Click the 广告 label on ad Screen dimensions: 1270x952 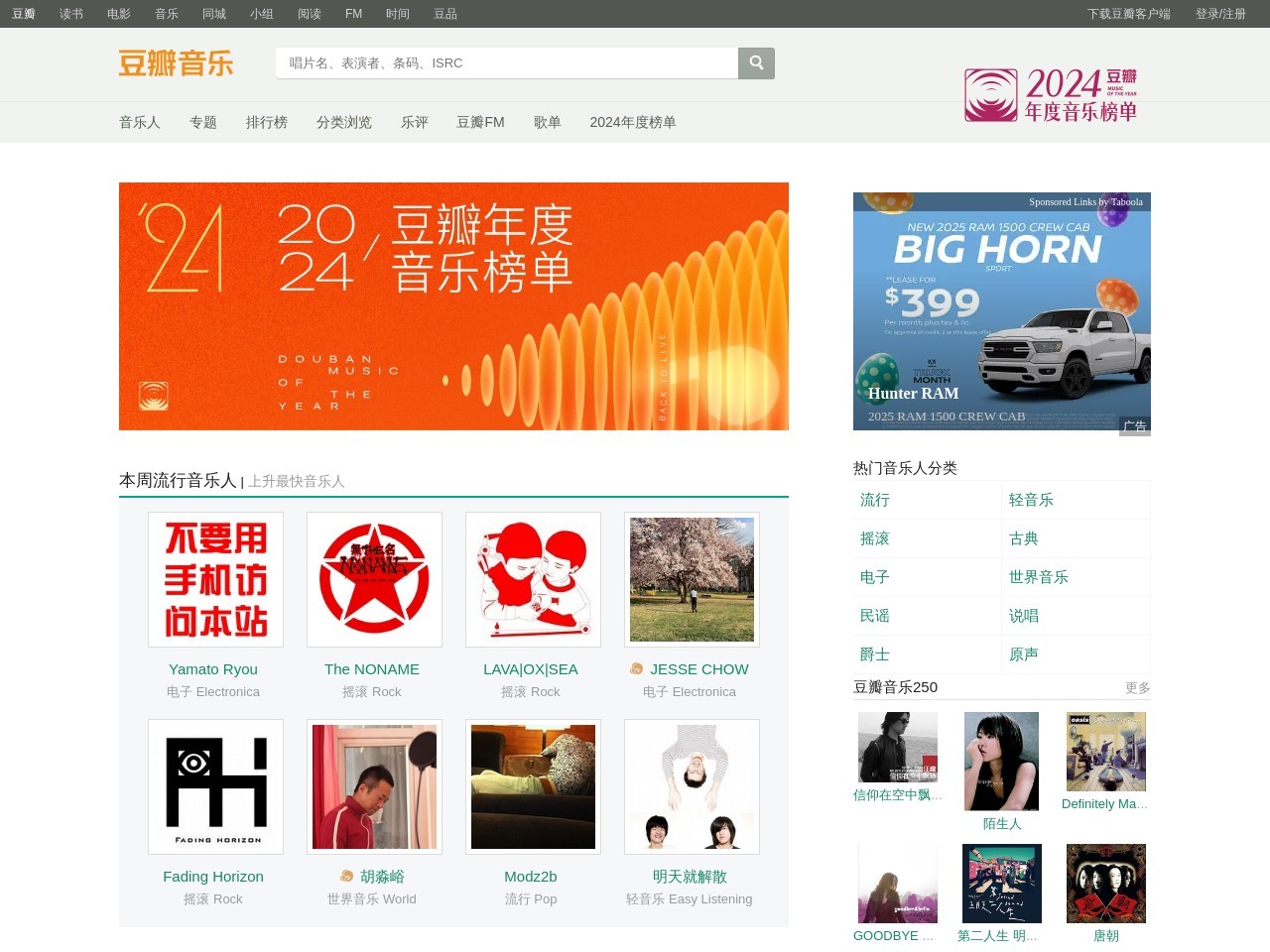[1135, 426]
